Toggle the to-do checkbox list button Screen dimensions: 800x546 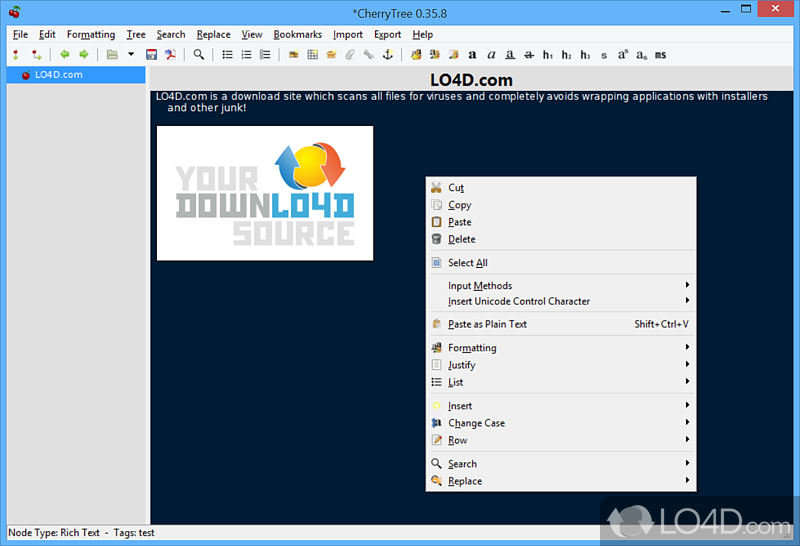[265, 55]
